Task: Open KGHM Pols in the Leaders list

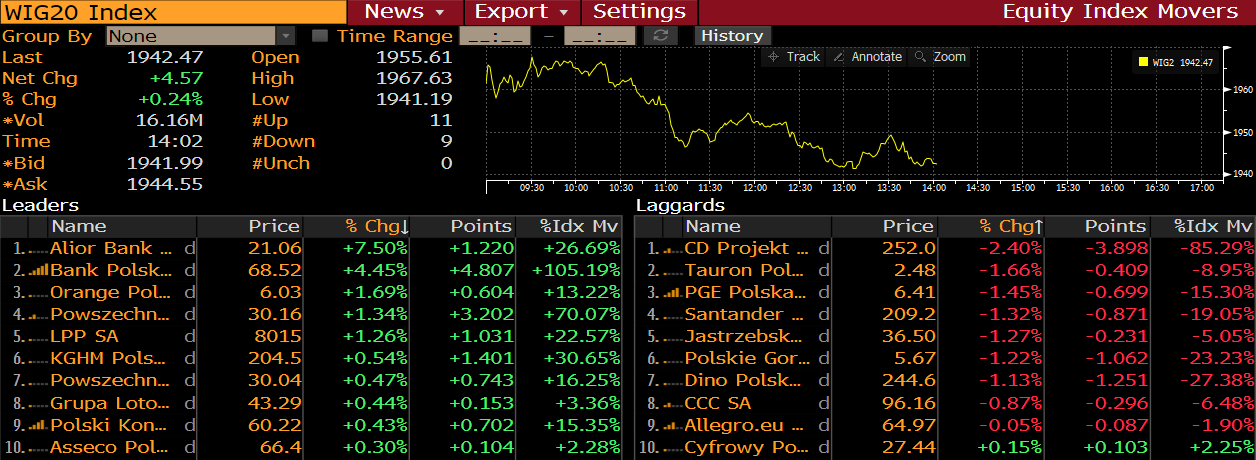Action: [109, 358]
